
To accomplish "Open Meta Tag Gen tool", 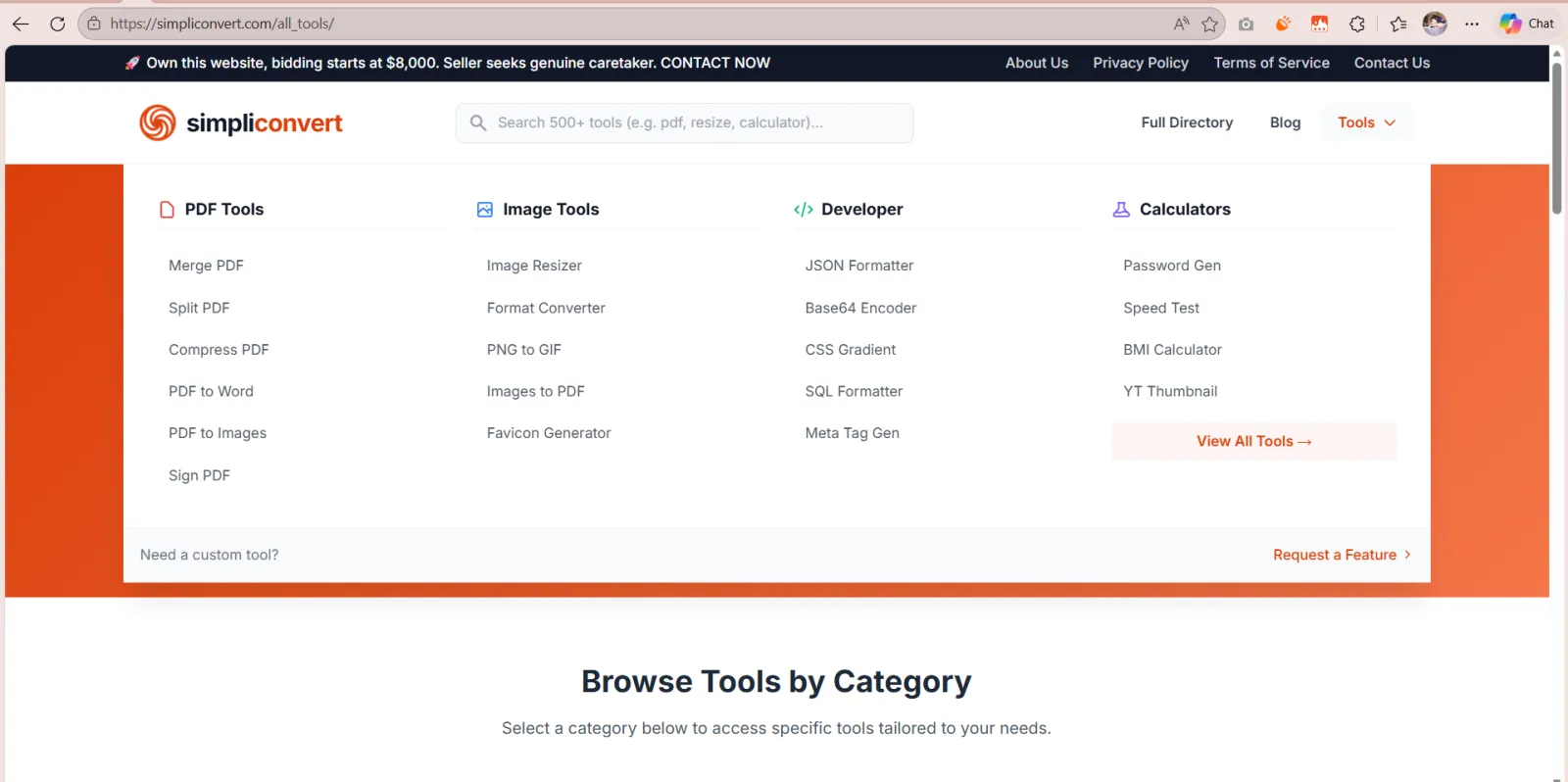I will (x=853, y=433).
